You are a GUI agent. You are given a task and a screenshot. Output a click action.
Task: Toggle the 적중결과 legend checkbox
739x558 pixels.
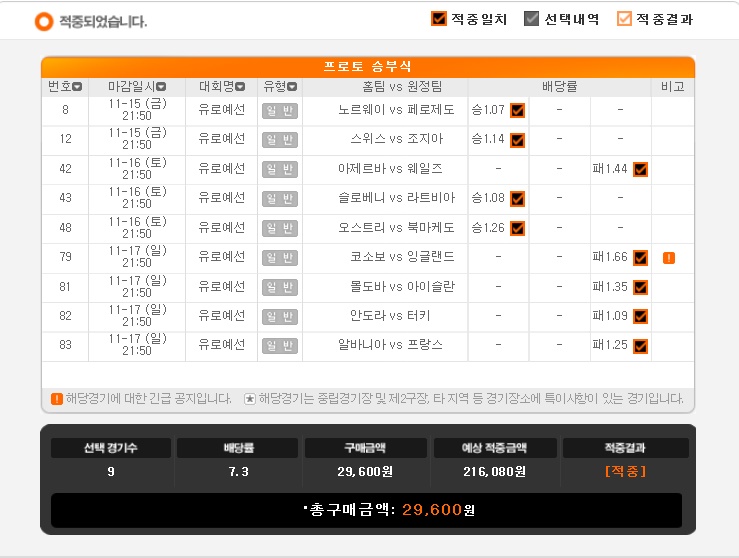(x=624, y=18)
